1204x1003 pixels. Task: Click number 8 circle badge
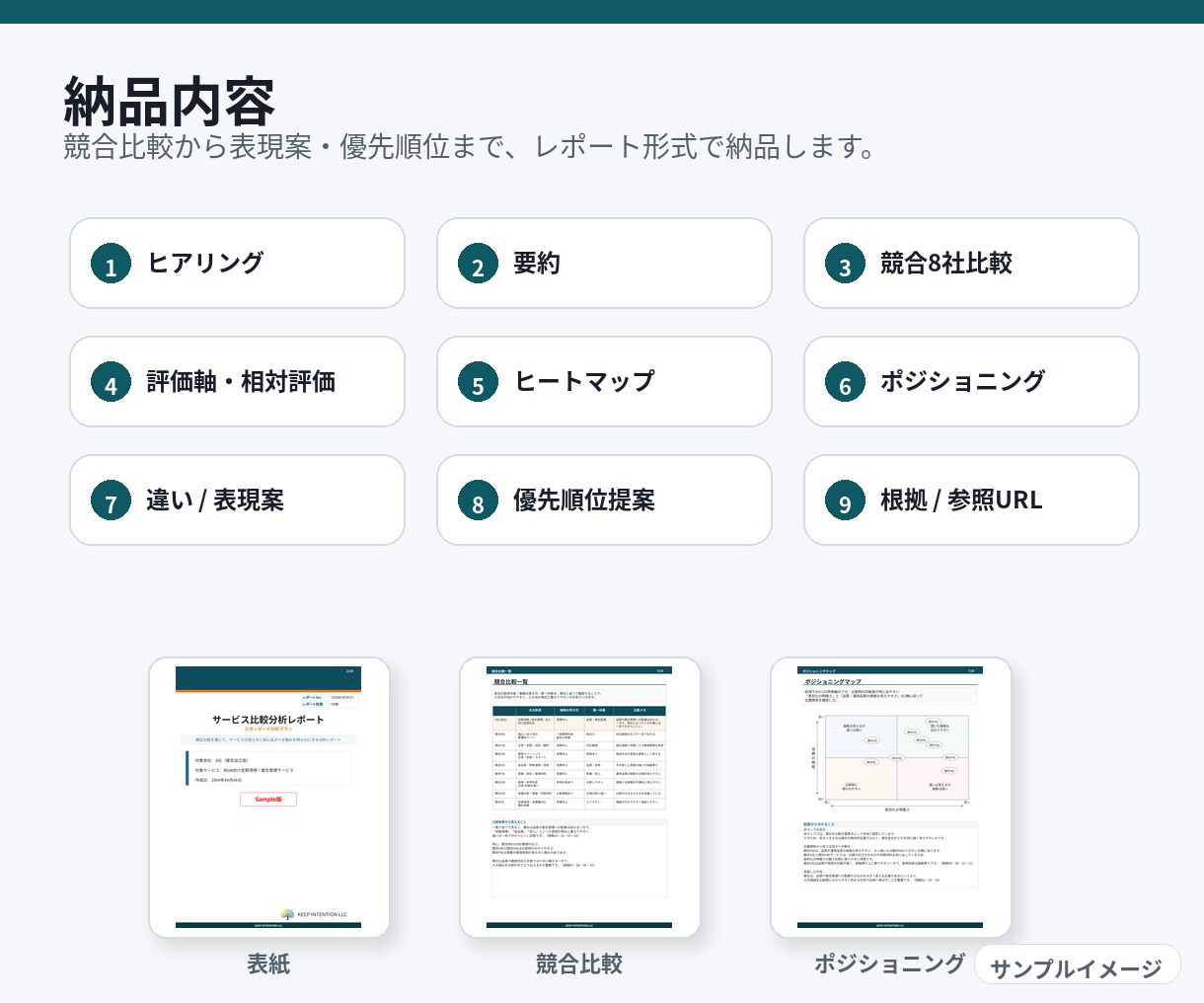point(478,501)
